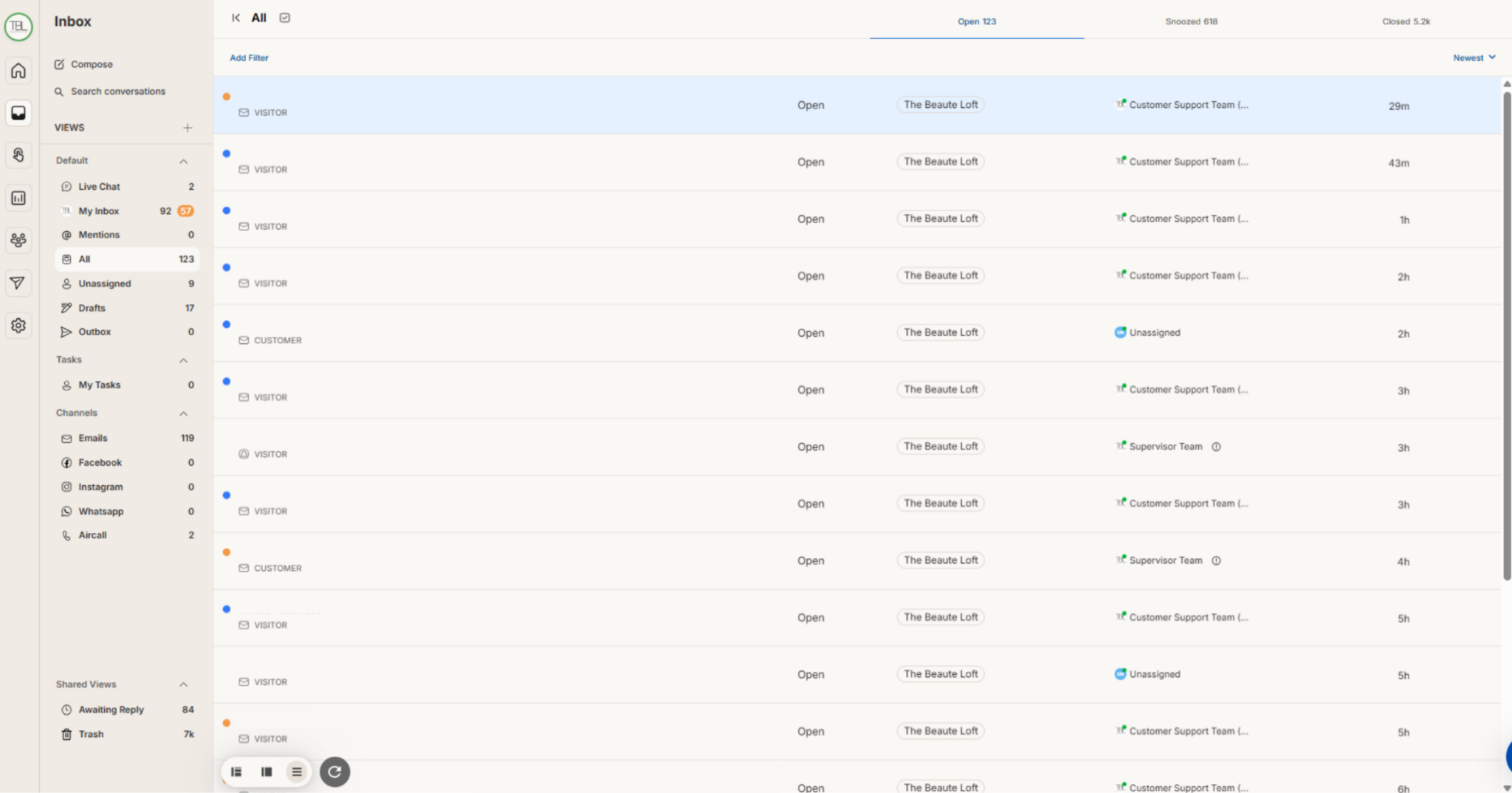The width and height of the screenshot is (1512, 793).
Task: Click the Compose button
Action: tap(83, 64)
